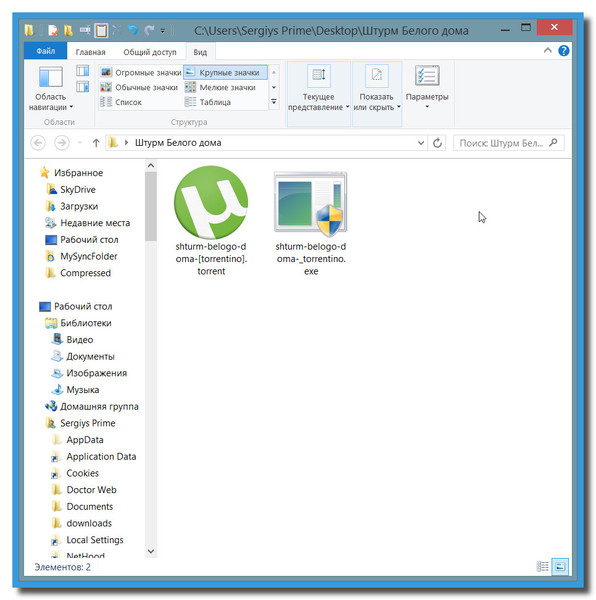This screenshot has height=600, width=596.
Task: Open the Cookies folder
Action: (75, 473)
